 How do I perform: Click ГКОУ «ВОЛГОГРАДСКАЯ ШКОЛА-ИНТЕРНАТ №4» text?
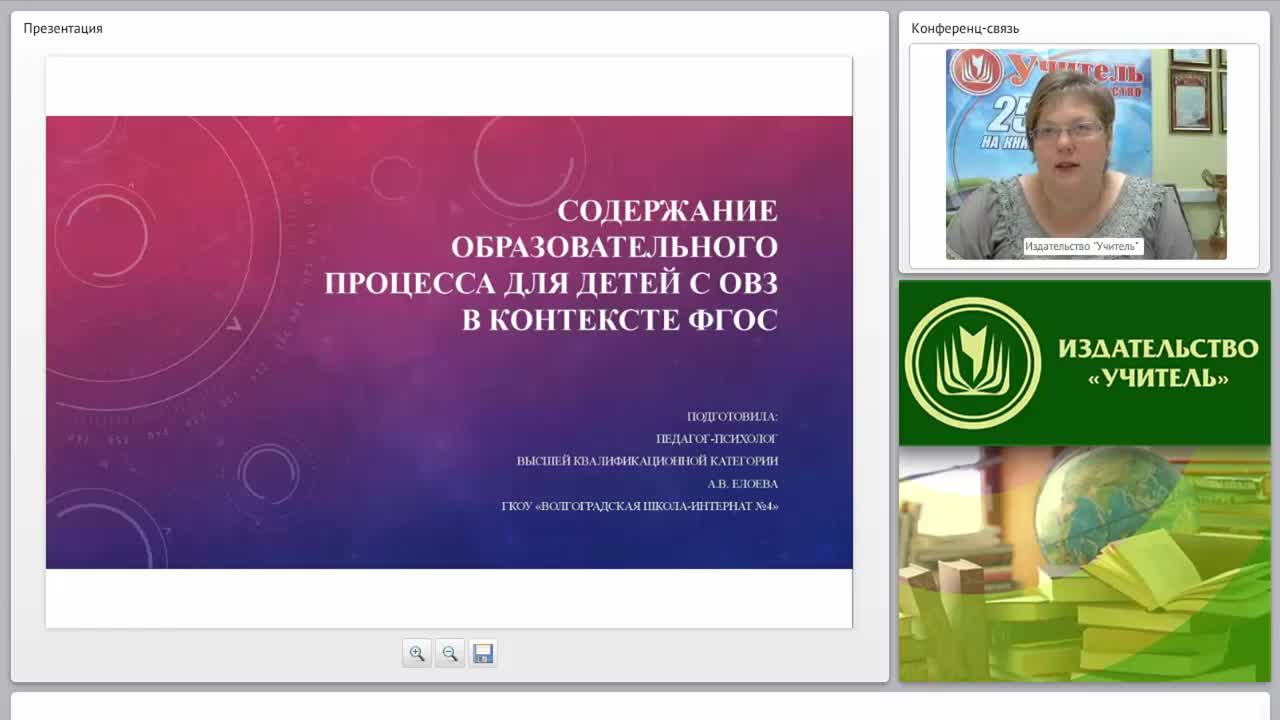tap(640, 506)
